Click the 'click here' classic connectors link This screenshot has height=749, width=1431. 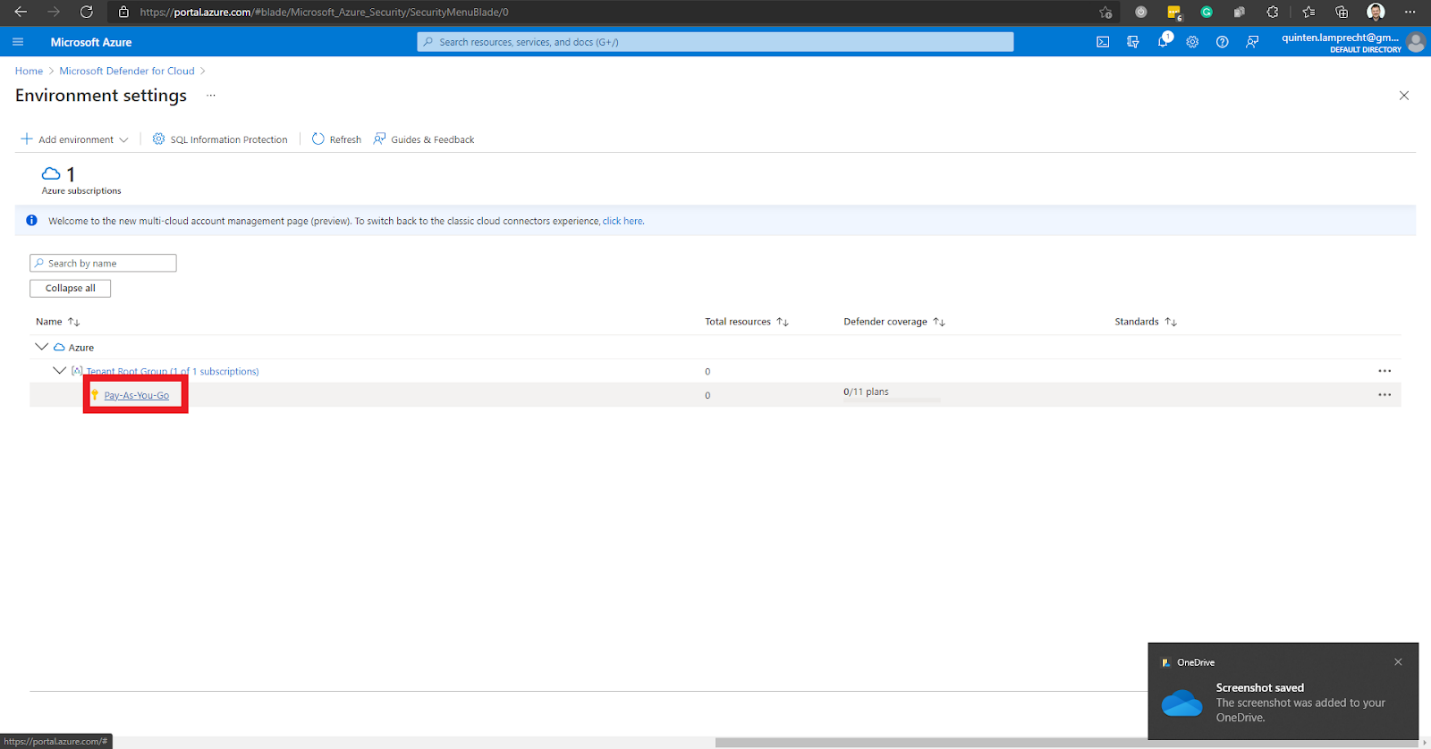(622, 221)
